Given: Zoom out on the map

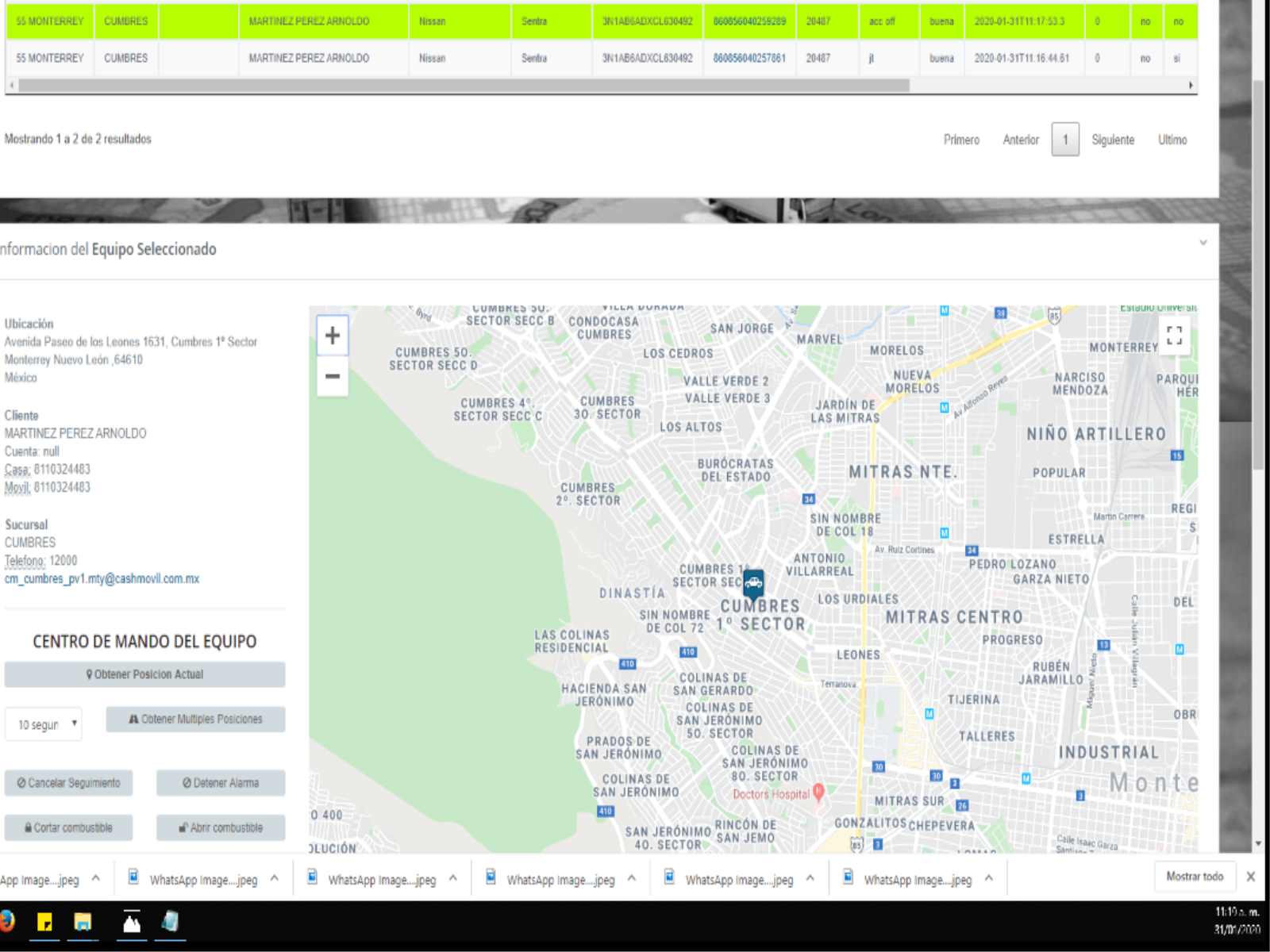Looking at the screenshot, I should pyautogui.click(x=333, y=376).
